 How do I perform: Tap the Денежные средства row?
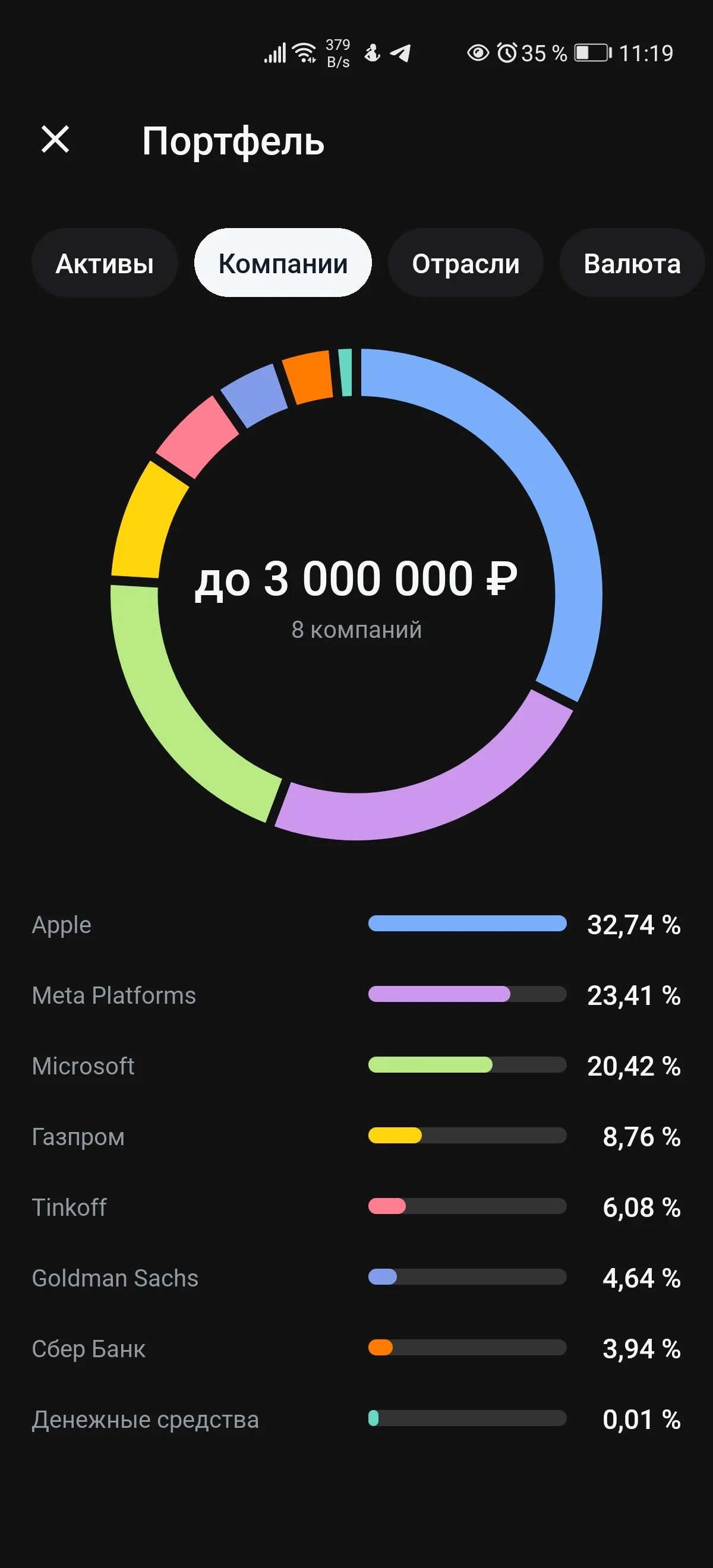tap(356, 1418)
